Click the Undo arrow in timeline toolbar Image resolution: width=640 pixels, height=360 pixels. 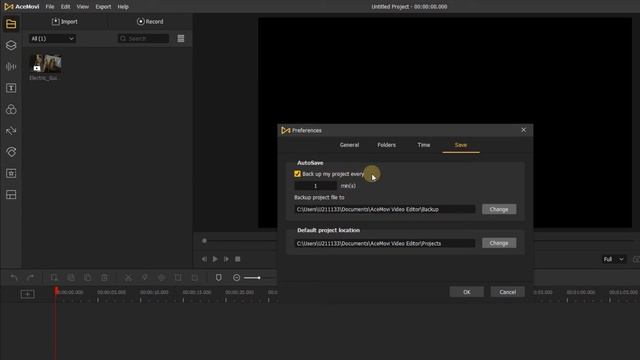tap(14, 278)
